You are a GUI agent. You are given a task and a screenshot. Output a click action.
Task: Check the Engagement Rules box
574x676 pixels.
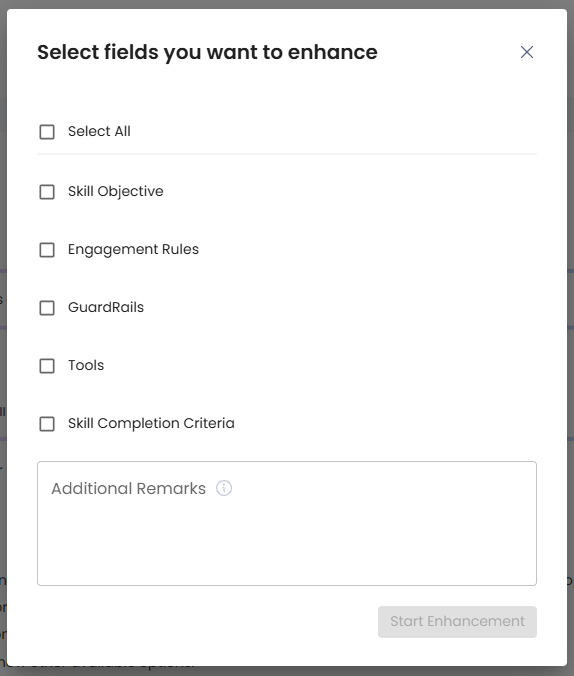47,250
